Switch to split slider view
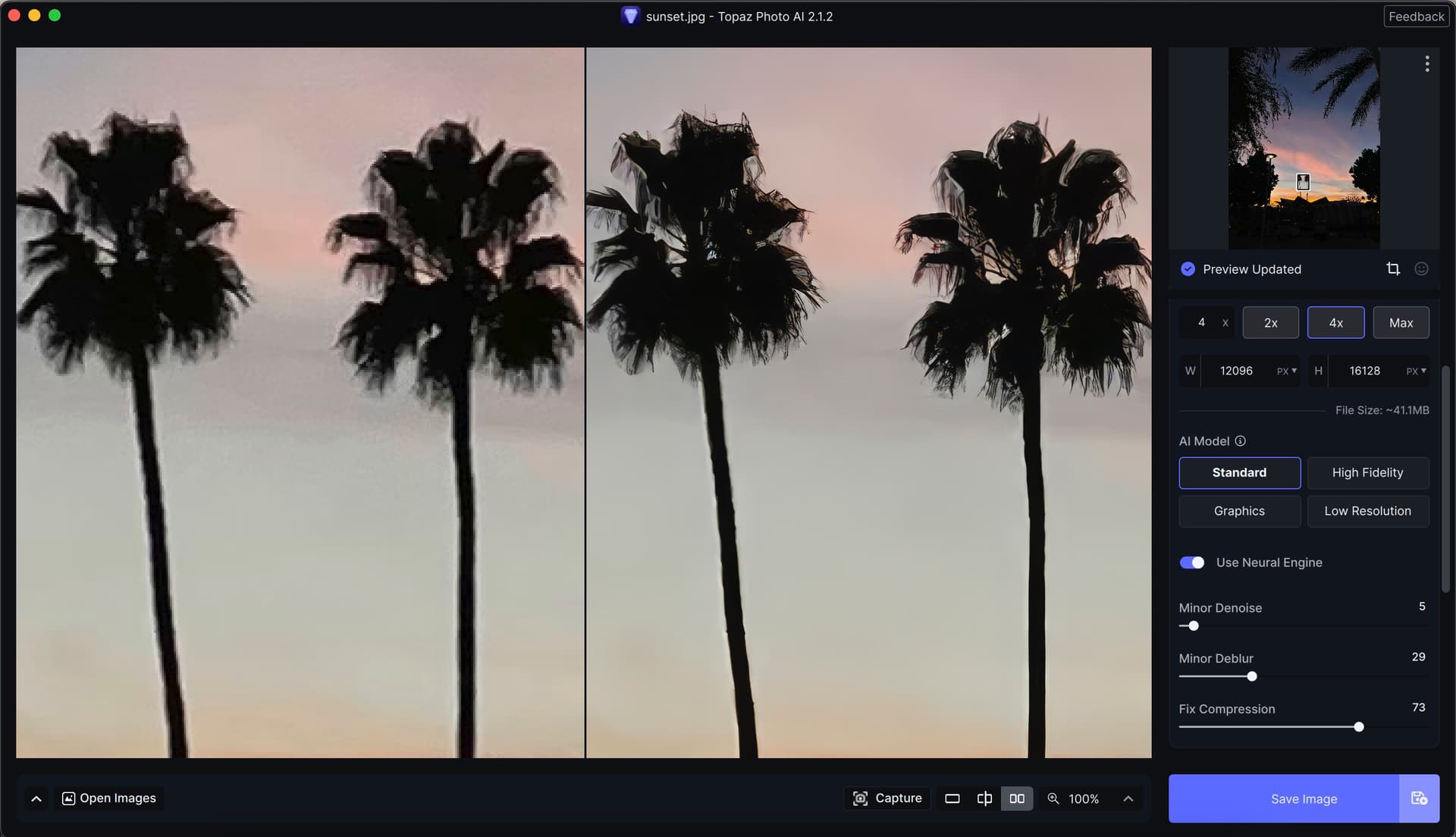This screenshot has height=837, width=1456. (x=984, y=798)
